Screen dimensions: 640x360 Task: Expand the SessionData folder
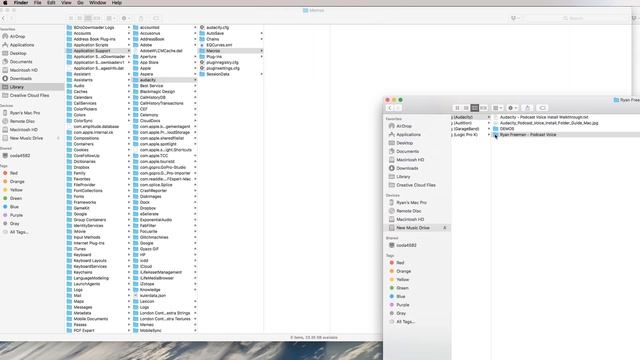click(x=261, y=74)
